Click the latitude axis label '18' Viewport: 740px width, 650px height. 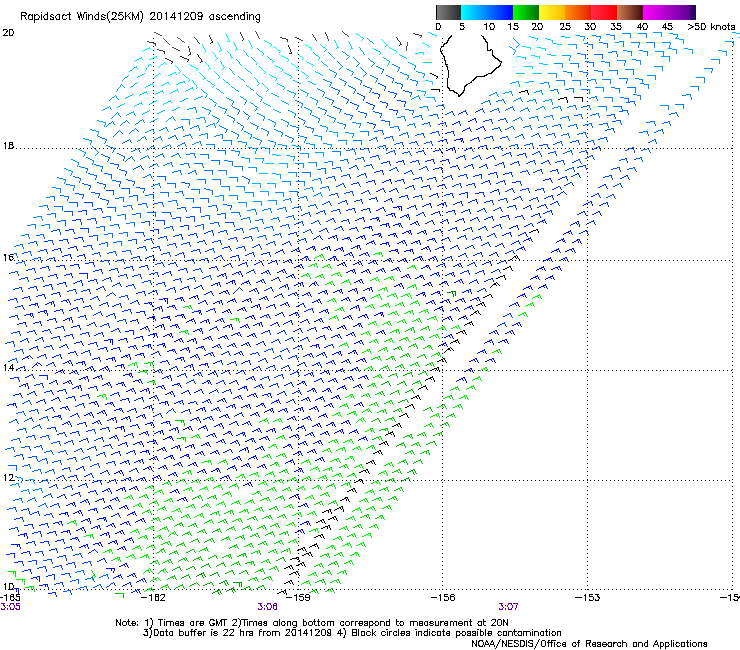tap(8, 146)
